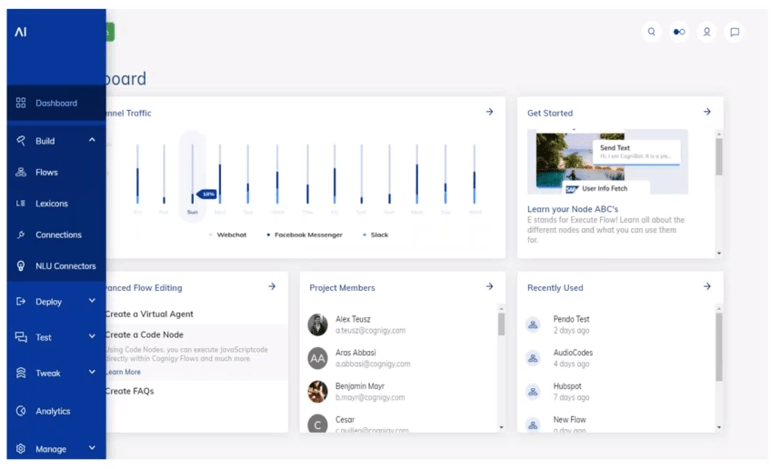Click the search icon in top bar
781x469 pixels.
(652, 32)
